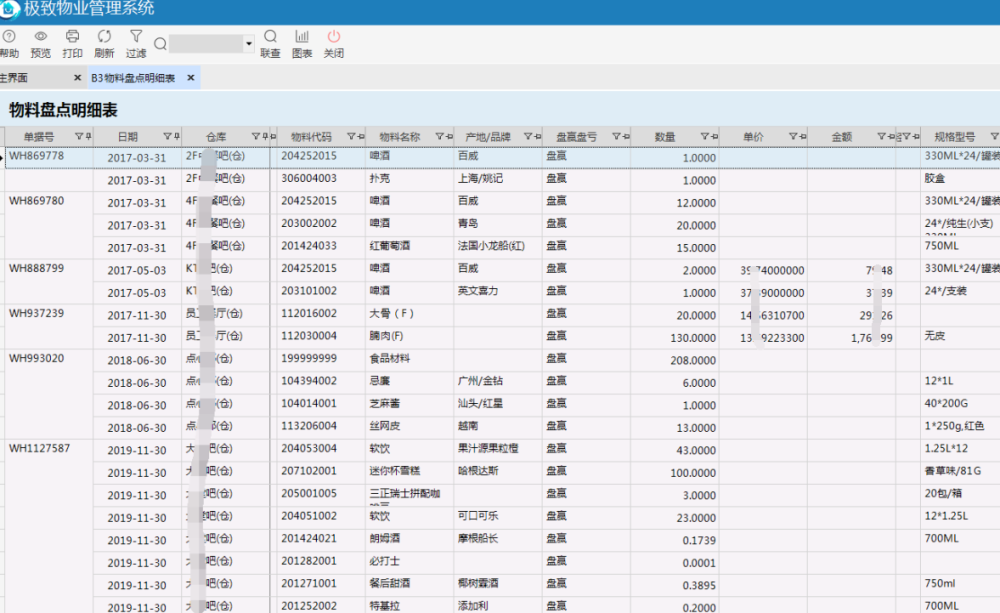The image size is (1000, 613).
Task: Pin the 物料代码 column
Action: pos(360,137)
